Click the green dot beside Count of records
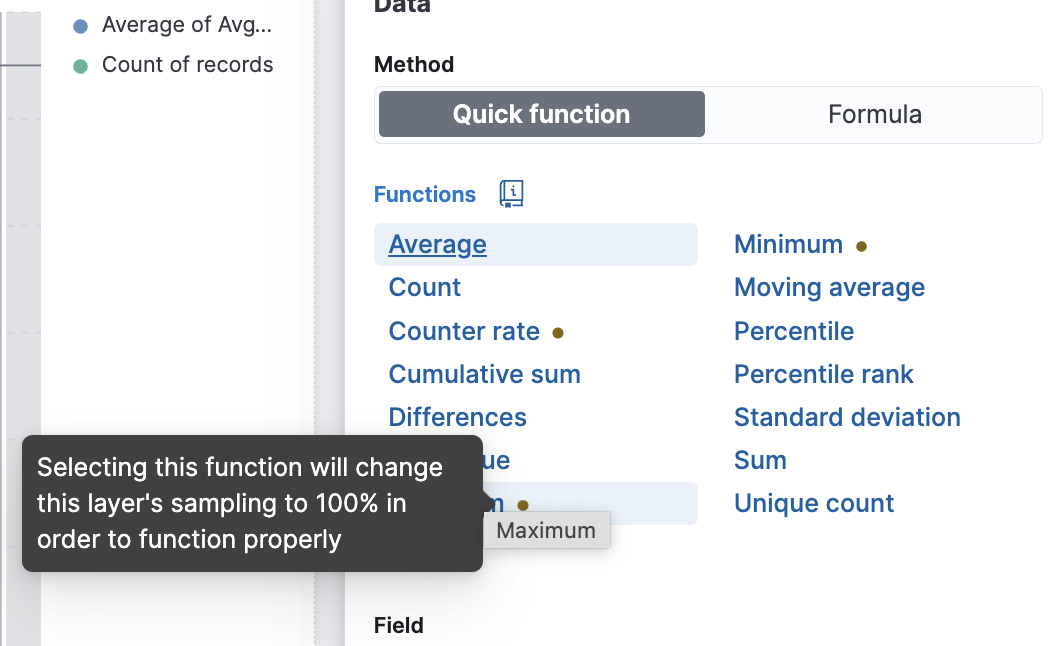The height and width of the screenshot is (646, 1054). 81,66
